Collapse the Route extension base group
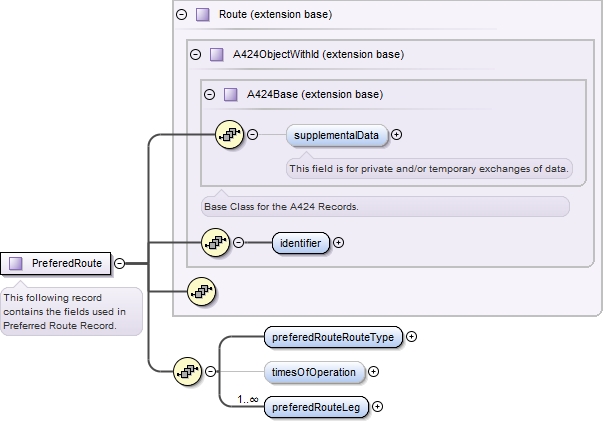Screen dimensions: 604x423 [181, 15]
